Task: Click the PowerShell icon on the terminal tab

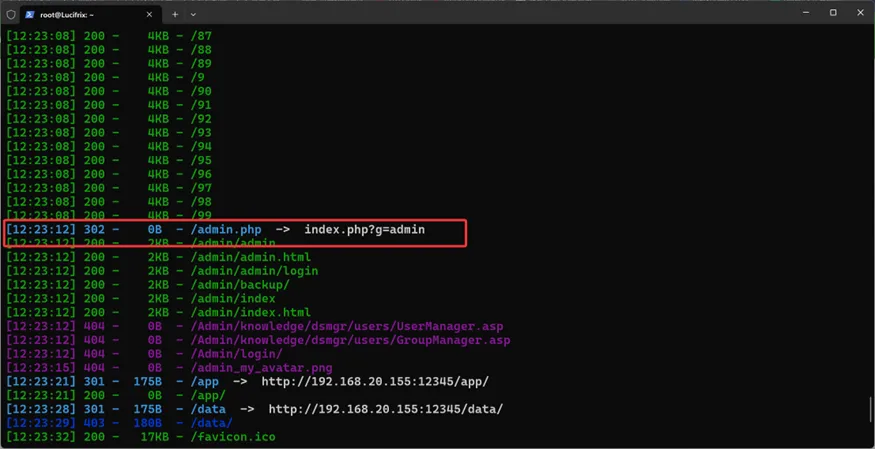Action: pyautogui.click(x=30, y=14)
